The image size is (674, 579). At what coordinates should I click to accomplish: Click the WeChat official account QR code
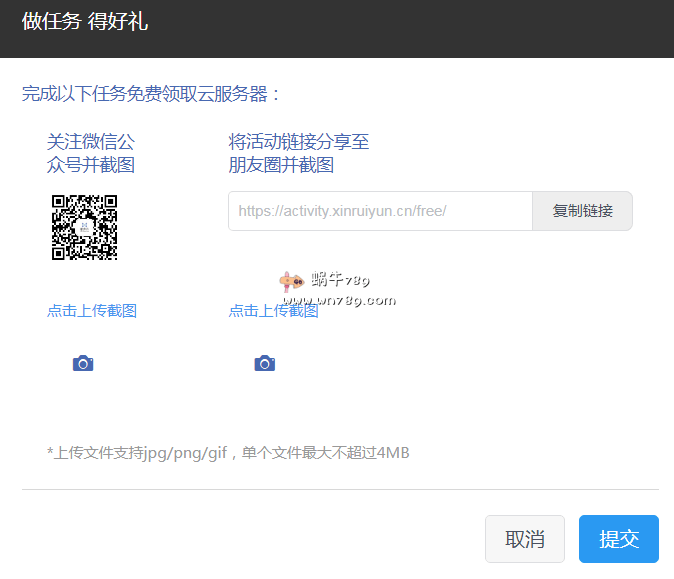(x=84, y=227)
